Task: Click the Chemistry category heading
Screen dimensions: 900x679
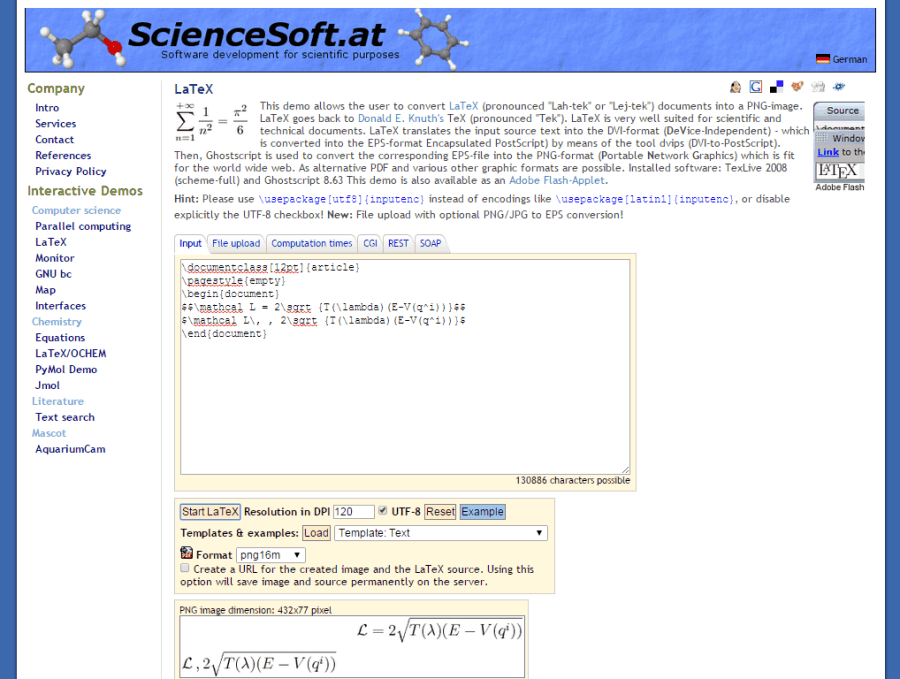Action: tap(57, 322)
